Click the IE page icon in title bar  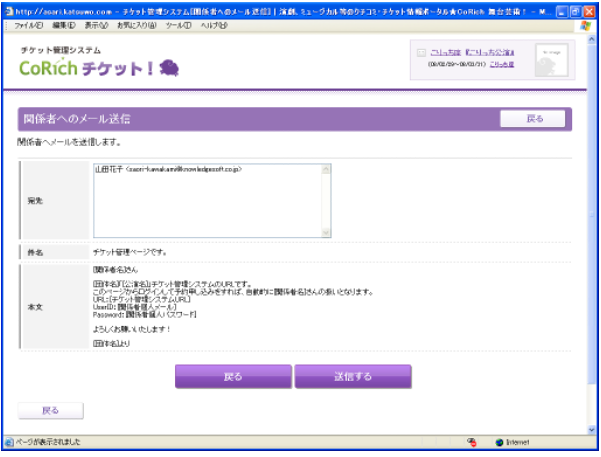pos(10,10)
